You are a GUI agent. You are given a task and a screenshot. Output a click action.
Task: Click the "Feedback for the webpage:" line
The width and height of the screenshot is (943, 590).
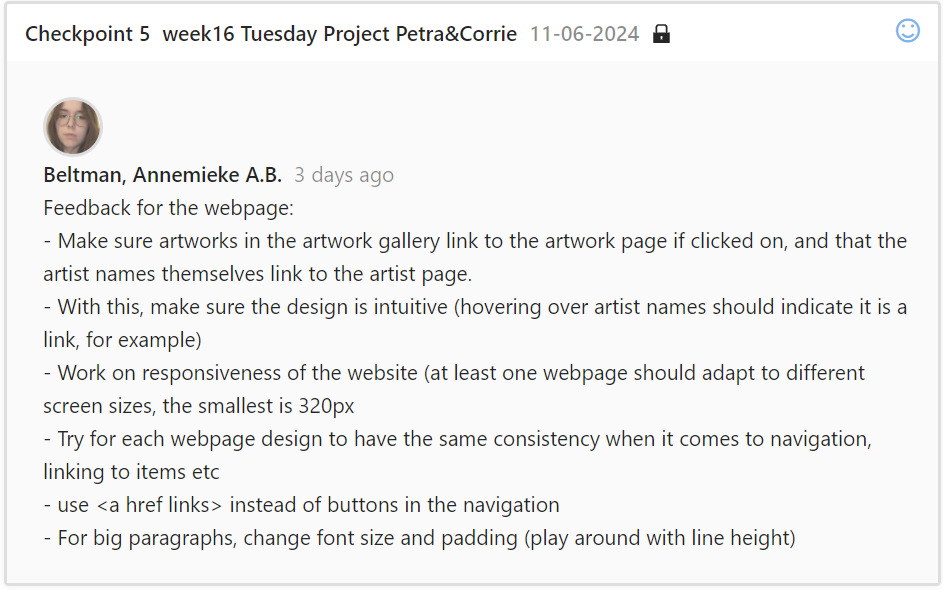click(x=167, y=208)
